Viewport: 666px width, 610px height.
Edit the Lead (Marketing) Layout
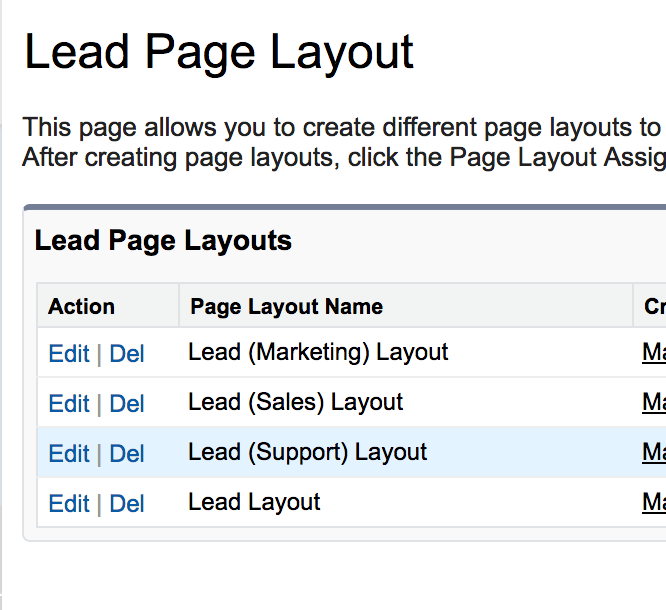click(68, 354)
